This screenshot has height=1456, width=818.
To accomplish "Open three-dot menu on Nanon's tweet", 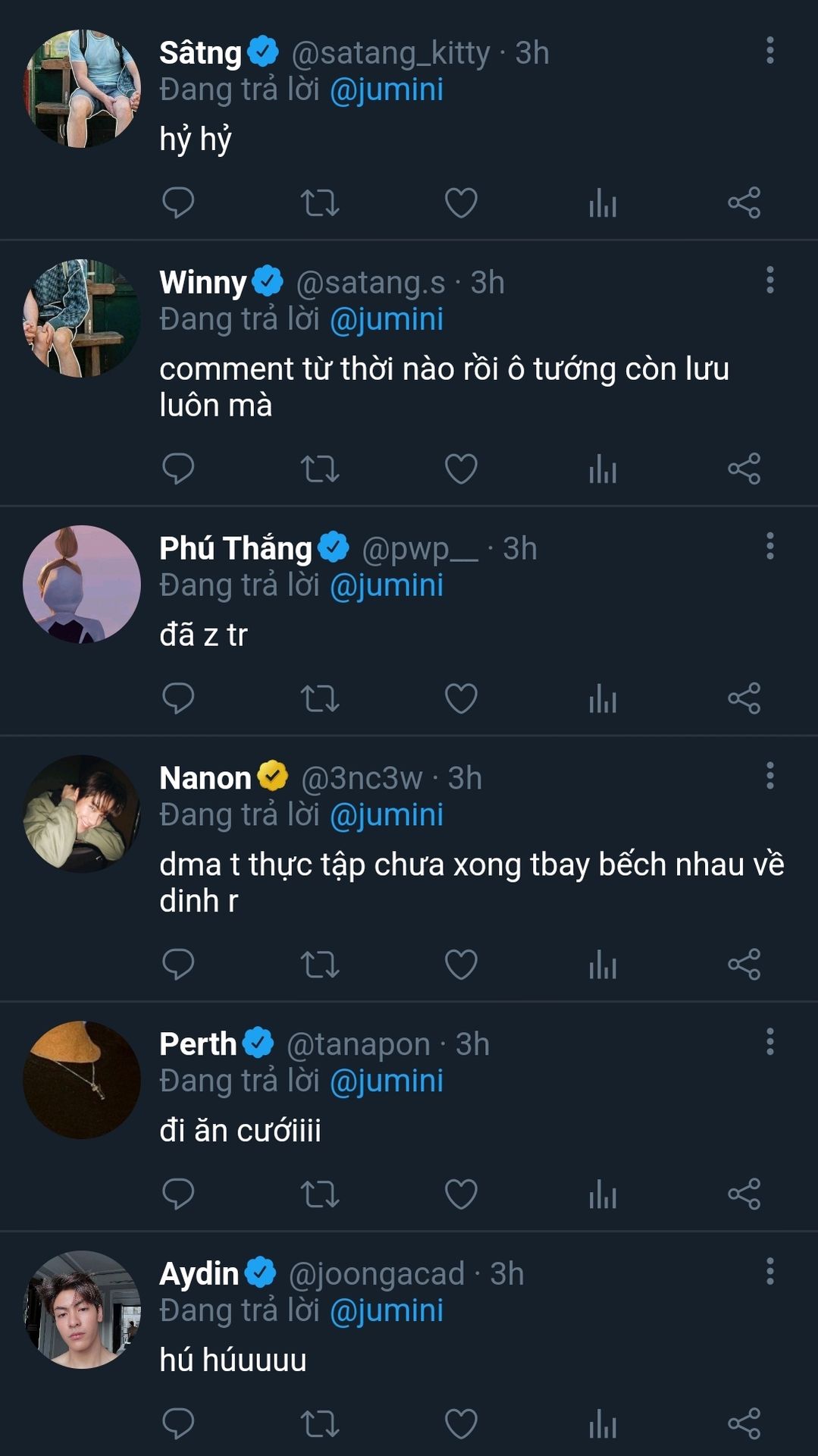I will 769,776.
